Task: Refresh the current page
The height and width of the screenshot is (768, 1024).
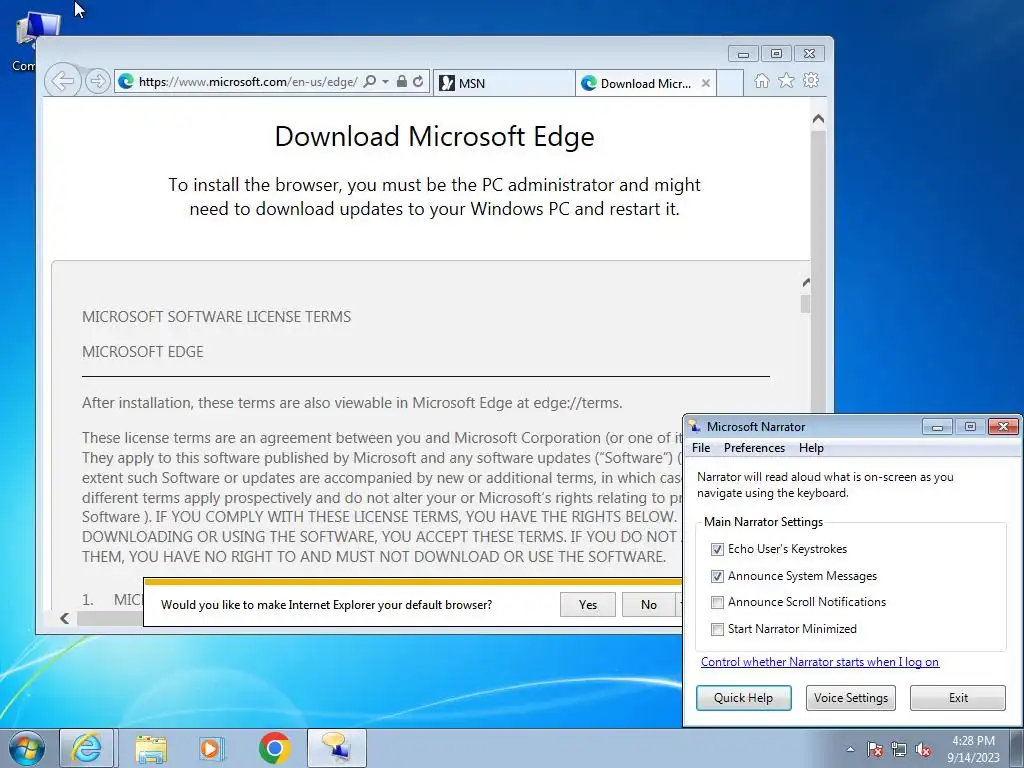Action: click(418, 82)
